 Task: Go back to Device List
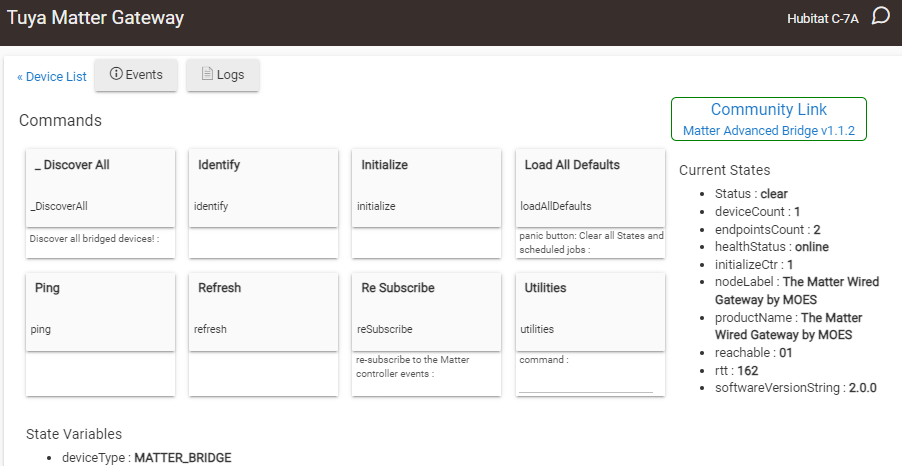pyautogui.click(x=52, y=77)
